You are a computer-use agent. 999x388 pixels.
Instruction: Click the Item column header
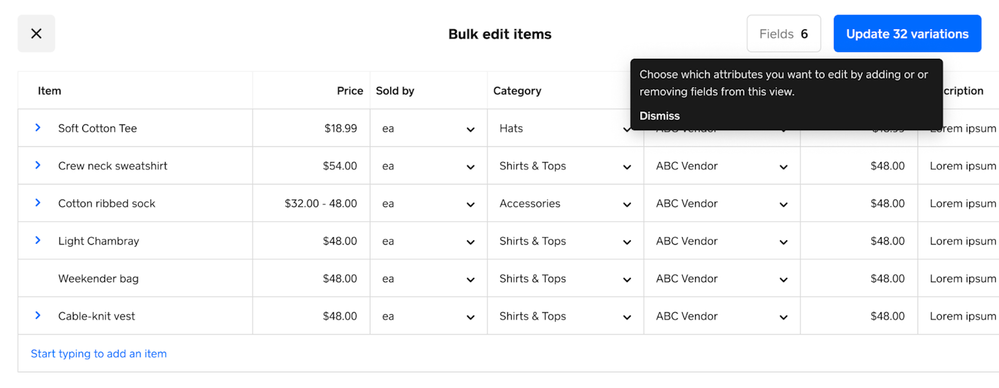50,91
